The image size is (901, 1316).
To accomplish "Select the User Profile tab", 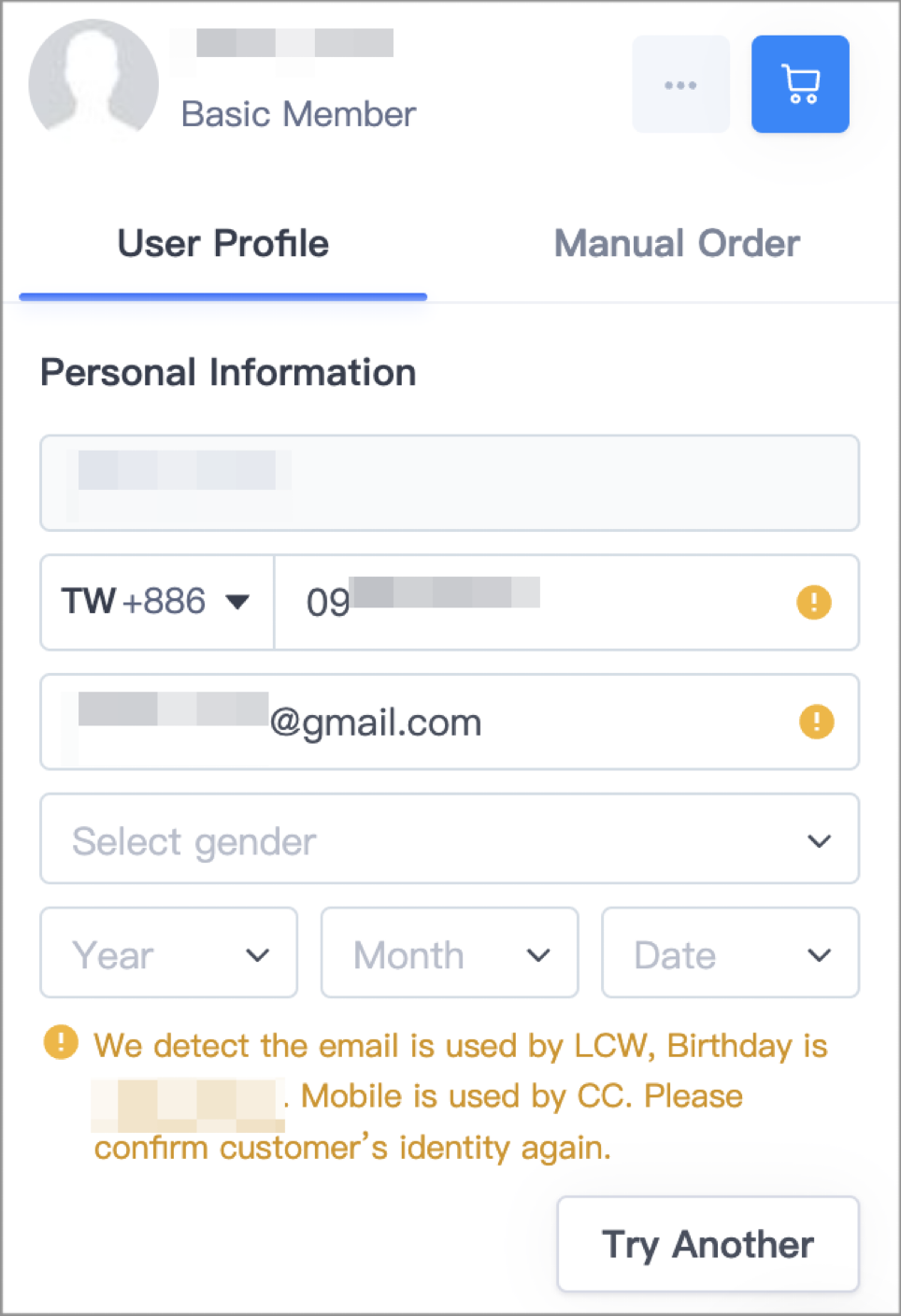I will (223, 243).
